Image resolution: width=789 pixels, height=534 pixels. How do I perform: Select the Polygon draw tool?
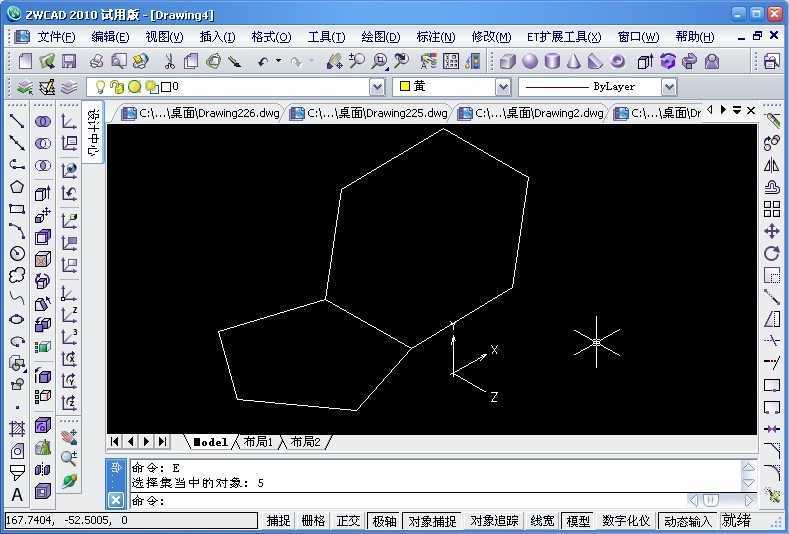pyautogui.click(x=17, y=187)
